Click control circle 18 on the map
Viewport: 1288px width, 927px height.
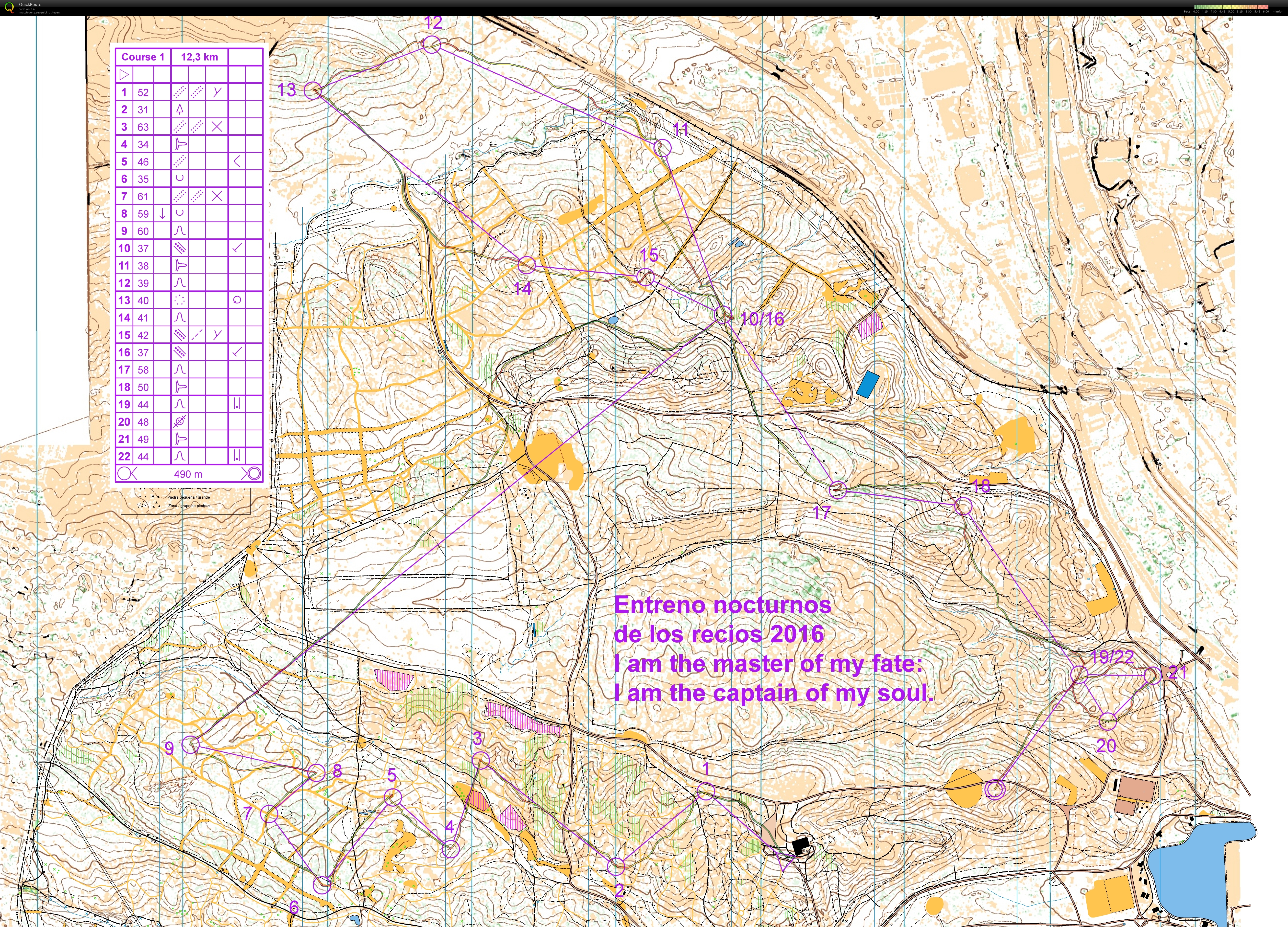point(963,506)
